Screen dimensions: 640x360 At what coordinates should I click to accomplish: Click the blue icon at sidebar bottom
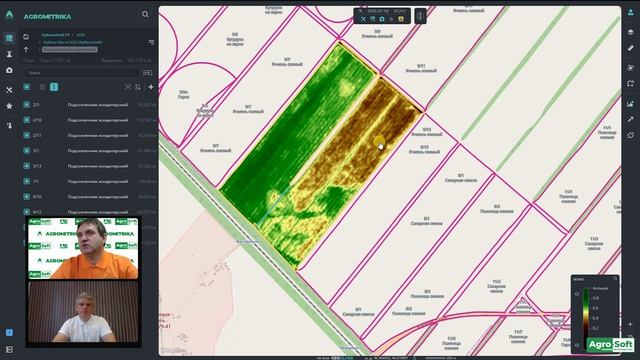[x=9, y=333]
